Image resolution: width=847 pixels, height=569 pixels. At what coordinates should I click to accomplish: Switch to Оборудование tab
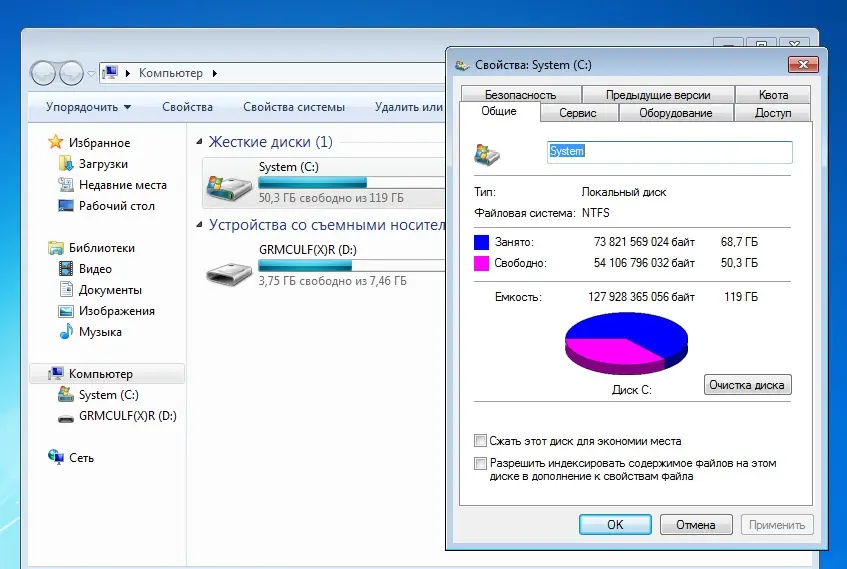tap(676, 113)
